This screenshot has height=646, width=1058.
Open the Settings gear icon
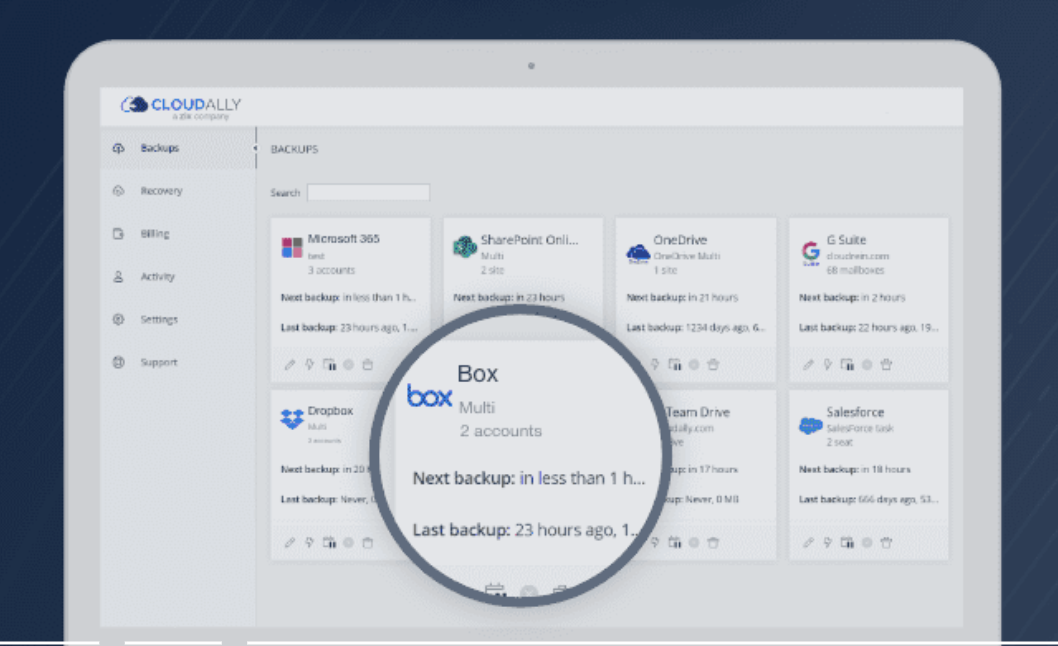click(x=117, y=319)
